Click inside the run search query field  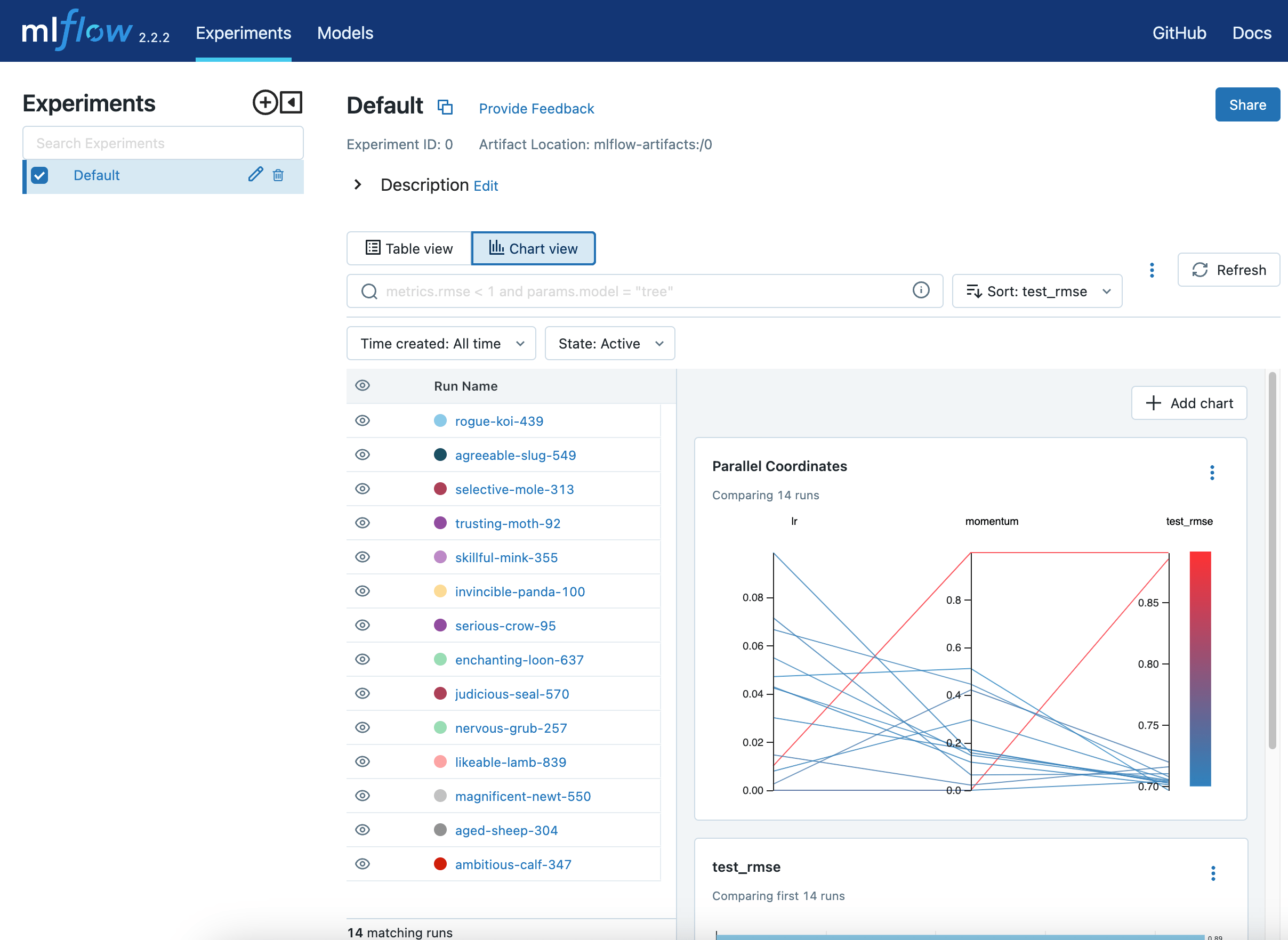coord(626,291)
